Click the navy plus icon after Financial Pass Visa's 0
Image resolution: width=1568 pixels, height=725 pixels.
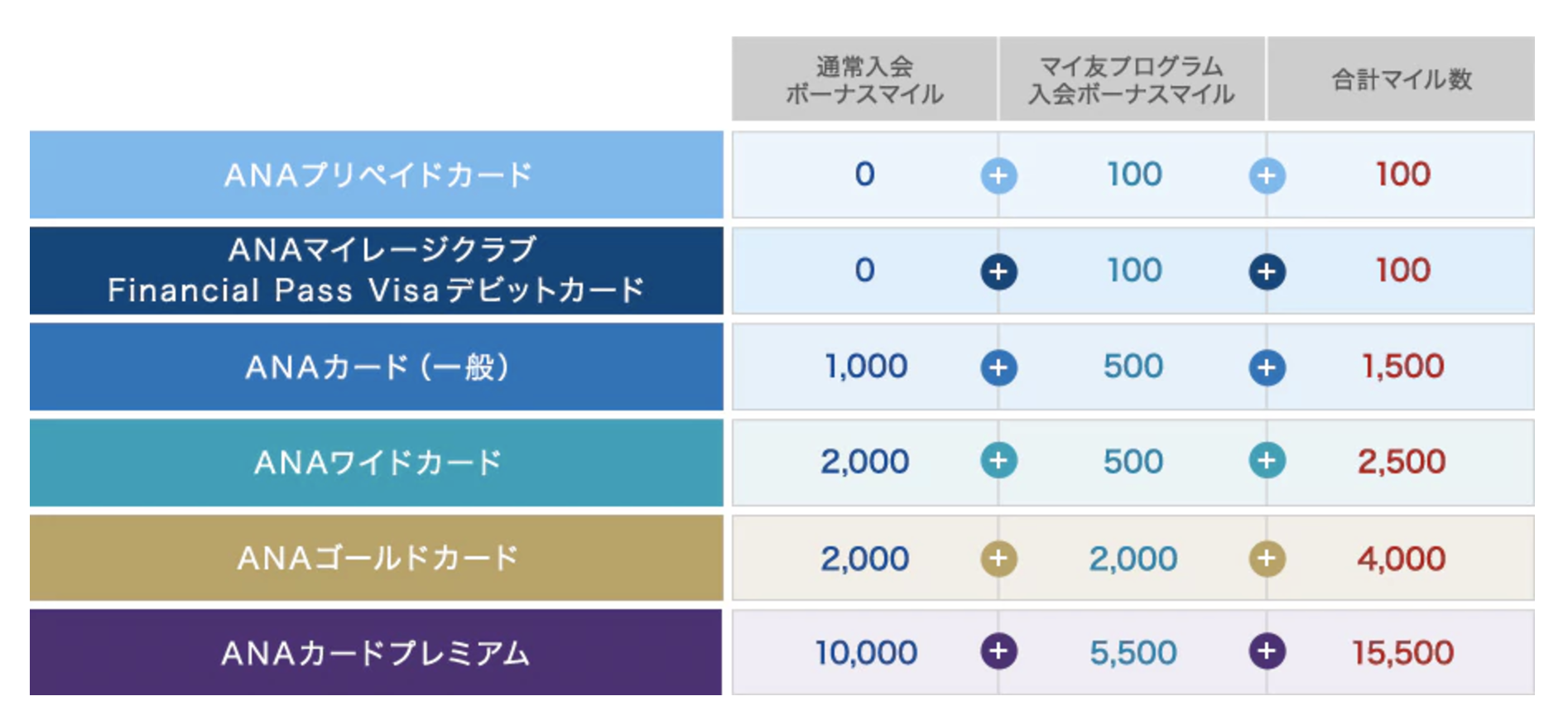point(998,271)
